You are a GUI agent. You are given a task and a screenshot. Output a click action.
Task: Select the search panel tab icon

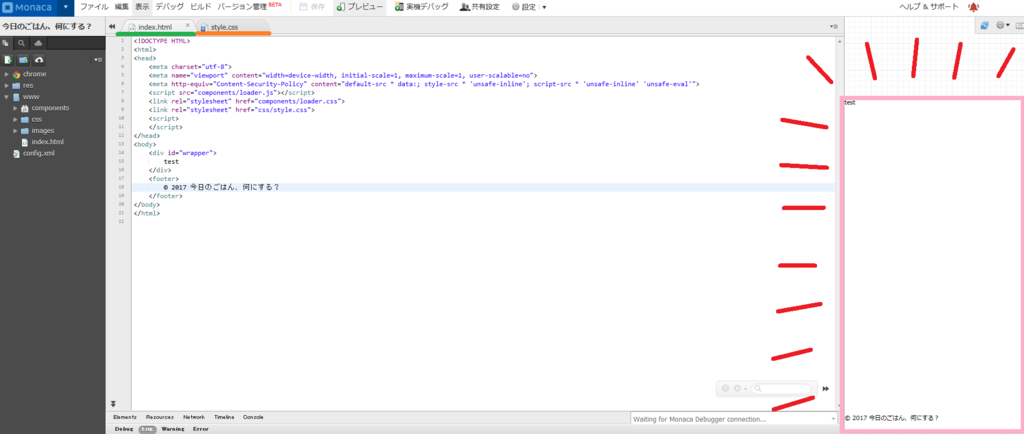[22, 43]
